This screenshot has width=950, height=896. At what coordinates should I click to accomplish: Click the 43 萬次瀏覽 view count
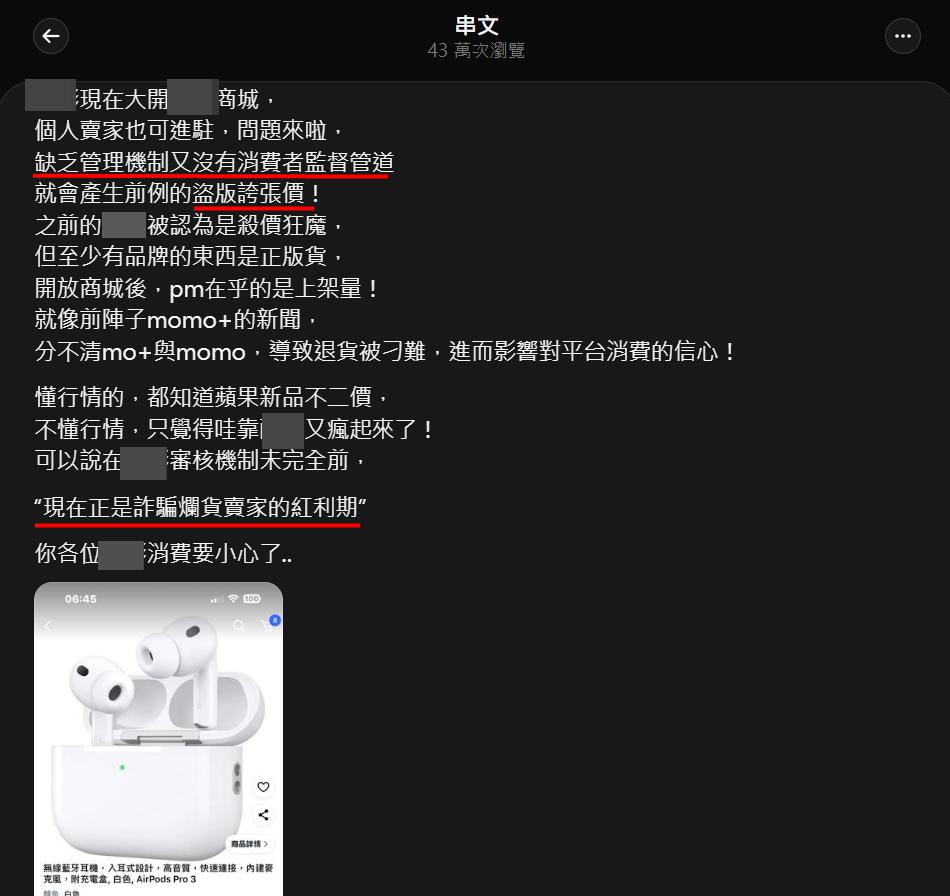(x=476, y=50)
